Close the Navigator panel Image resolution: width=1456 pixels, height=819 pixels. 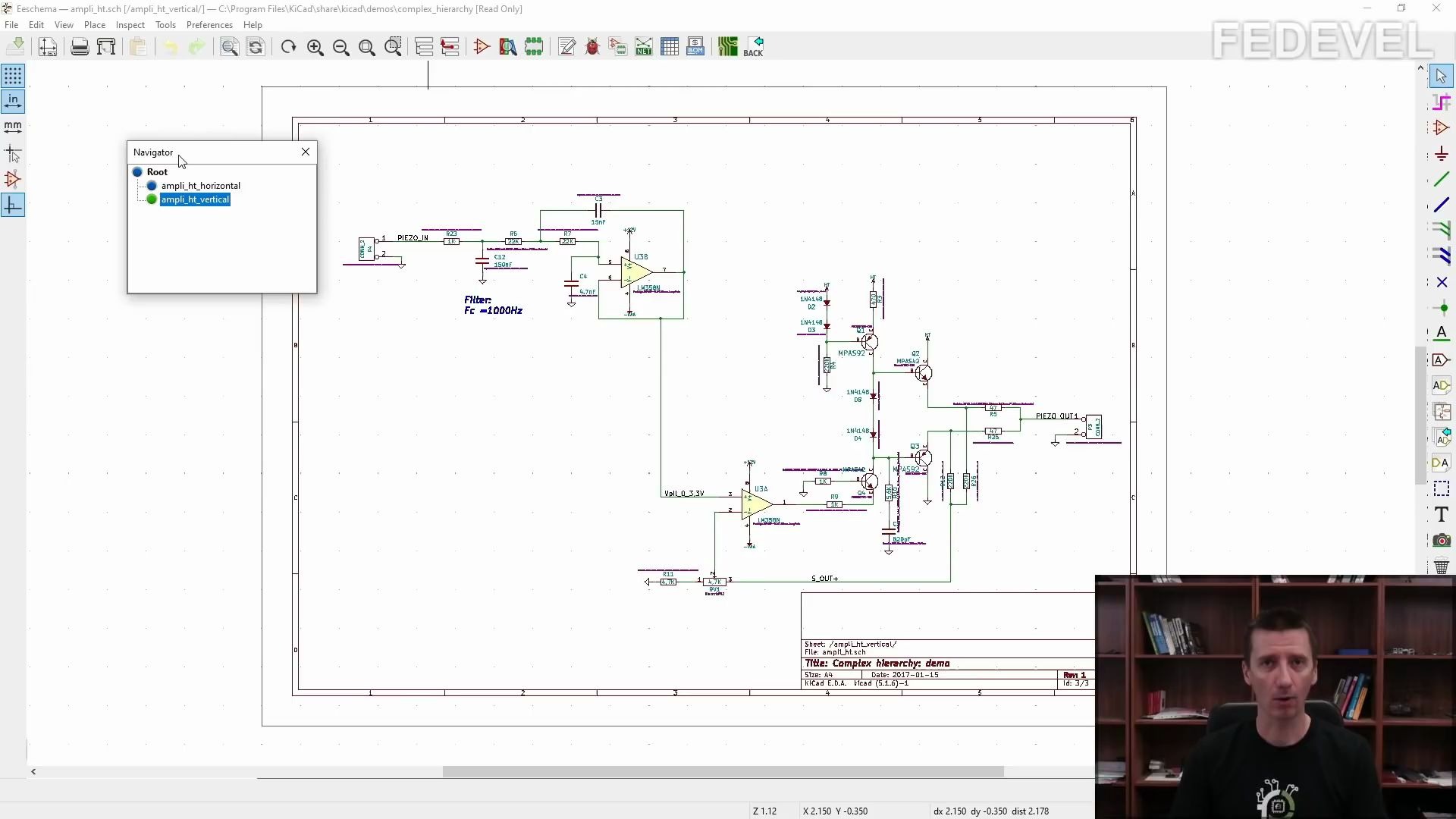[305, 151]
